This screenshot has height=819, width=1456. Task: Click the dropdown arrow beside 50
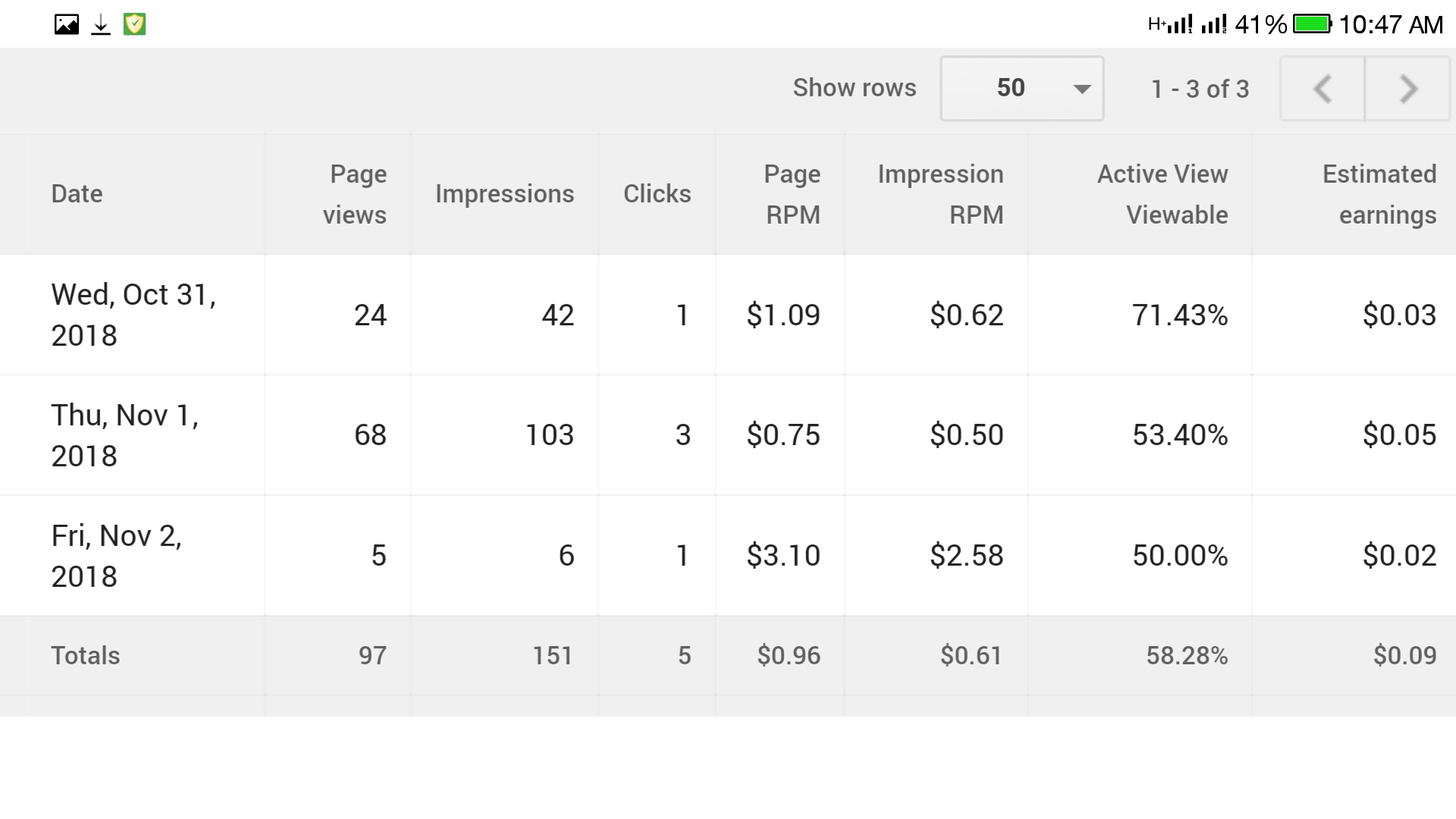(1082, 89)
